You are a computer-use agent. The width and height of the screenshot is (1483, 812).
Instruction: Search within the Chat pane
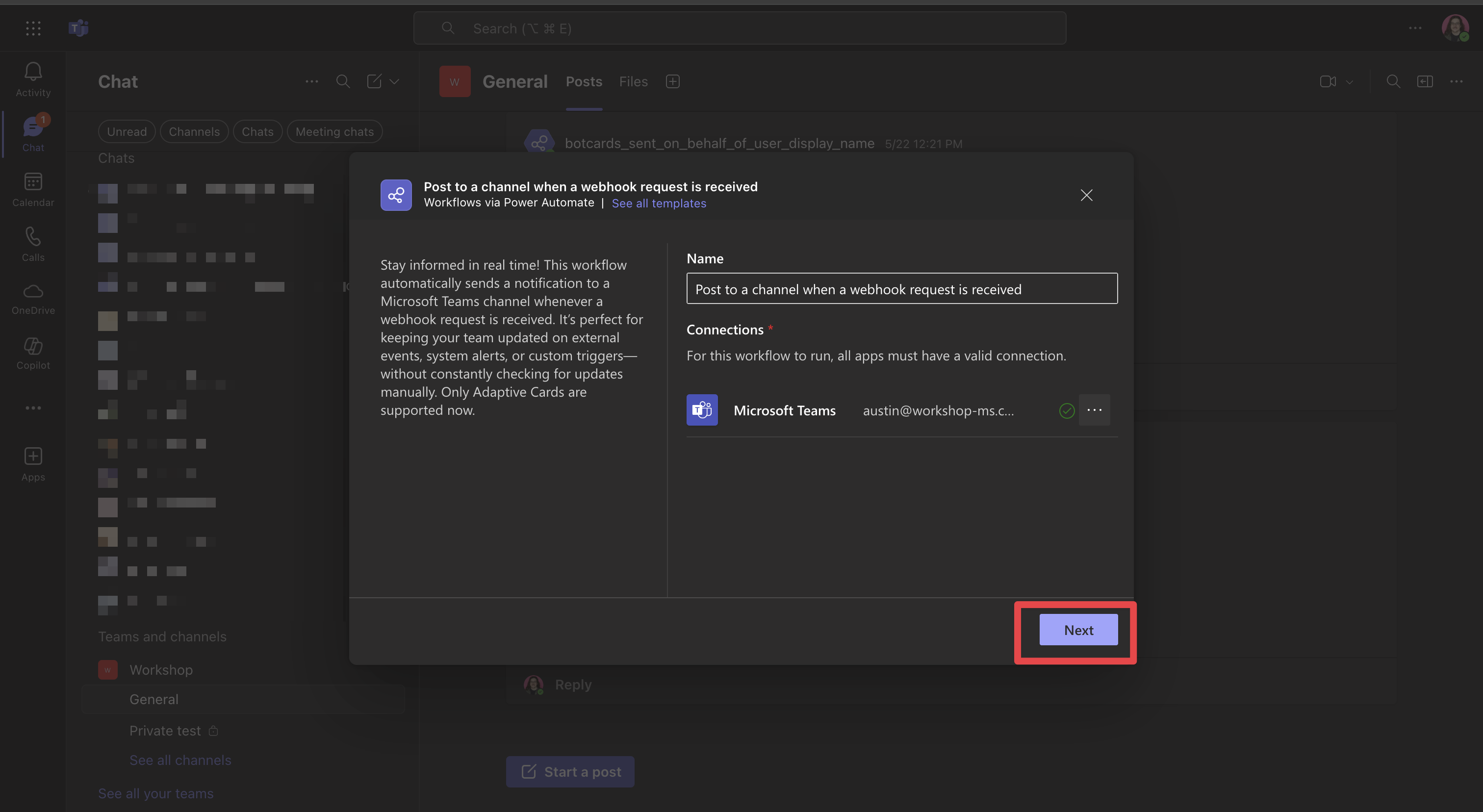(343, 81)
